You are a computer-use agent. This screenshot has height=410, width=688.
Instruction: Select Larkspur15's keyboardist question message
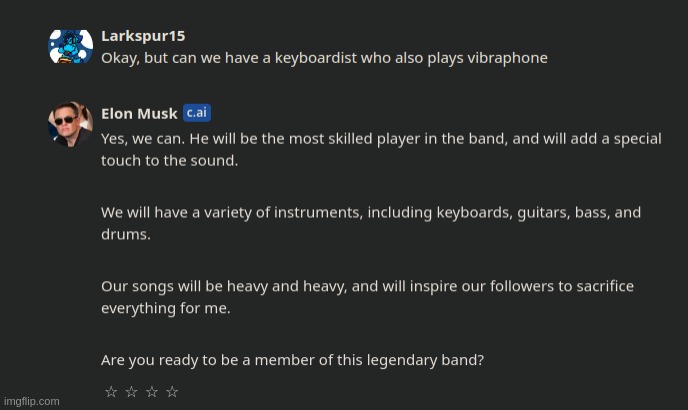[324, 58]
